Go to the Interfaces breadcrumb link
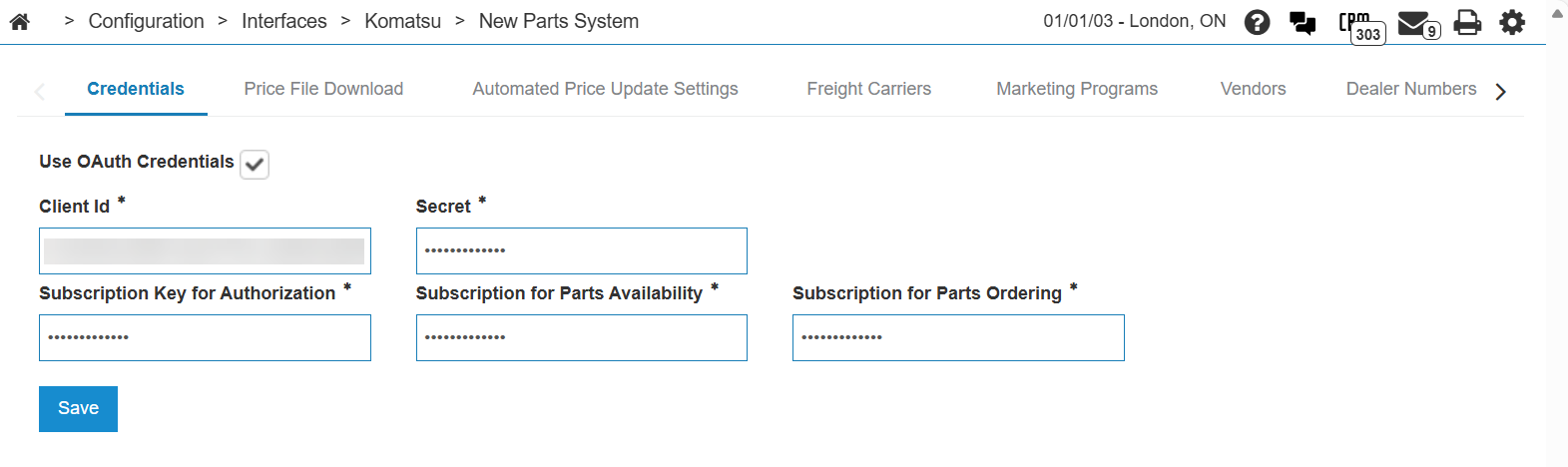1568x467 pixels. point(283,21)
